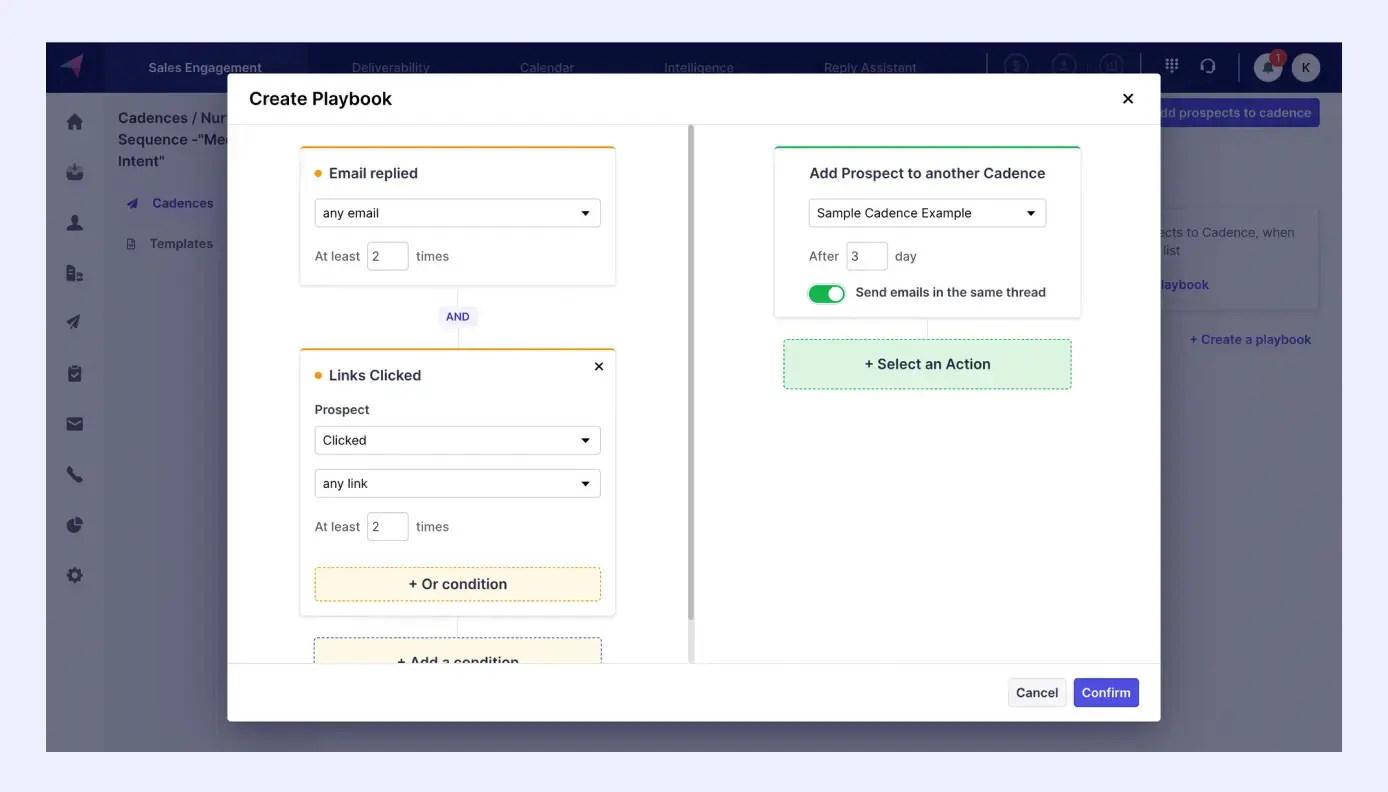Open the Tasks clipboard icon in the sidebar

click(74, 372)
